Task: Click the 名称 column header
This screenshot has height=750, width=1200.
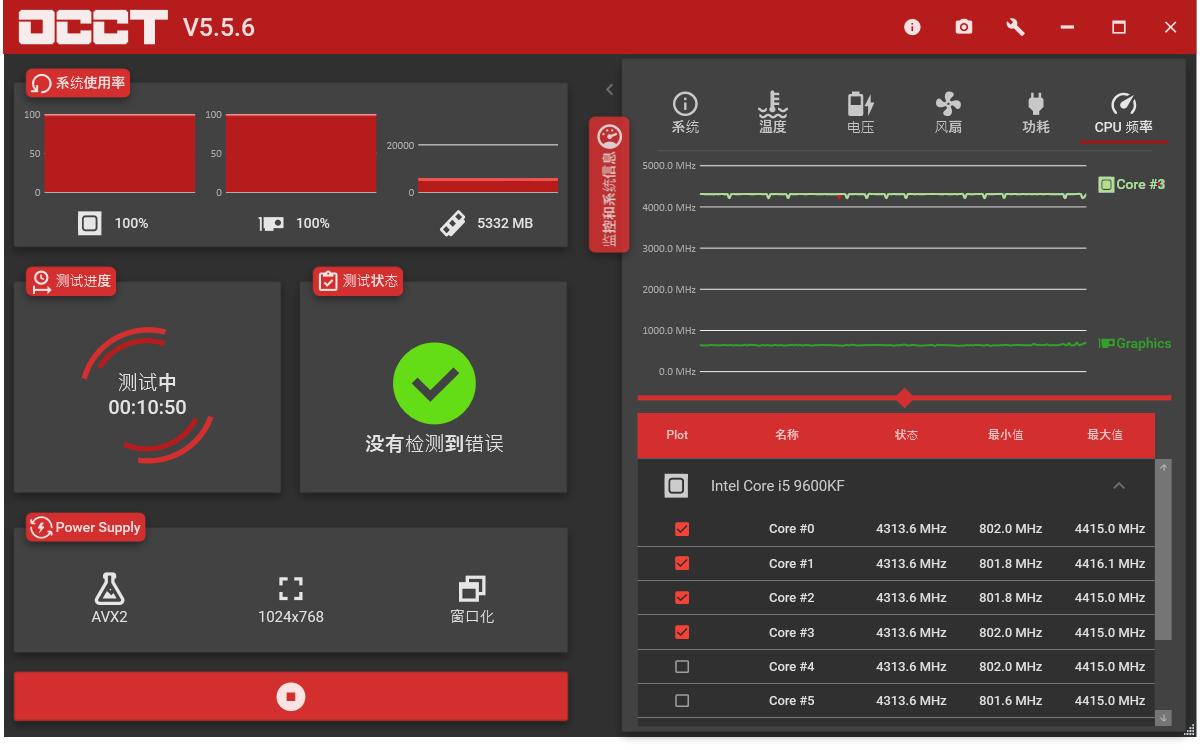Action: coord(786,435)
